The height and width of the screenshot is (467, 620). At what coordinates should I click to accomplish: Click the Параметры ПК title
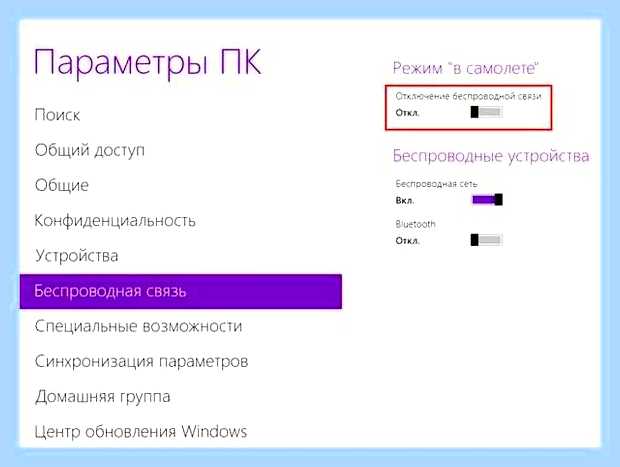click(148, 63)
